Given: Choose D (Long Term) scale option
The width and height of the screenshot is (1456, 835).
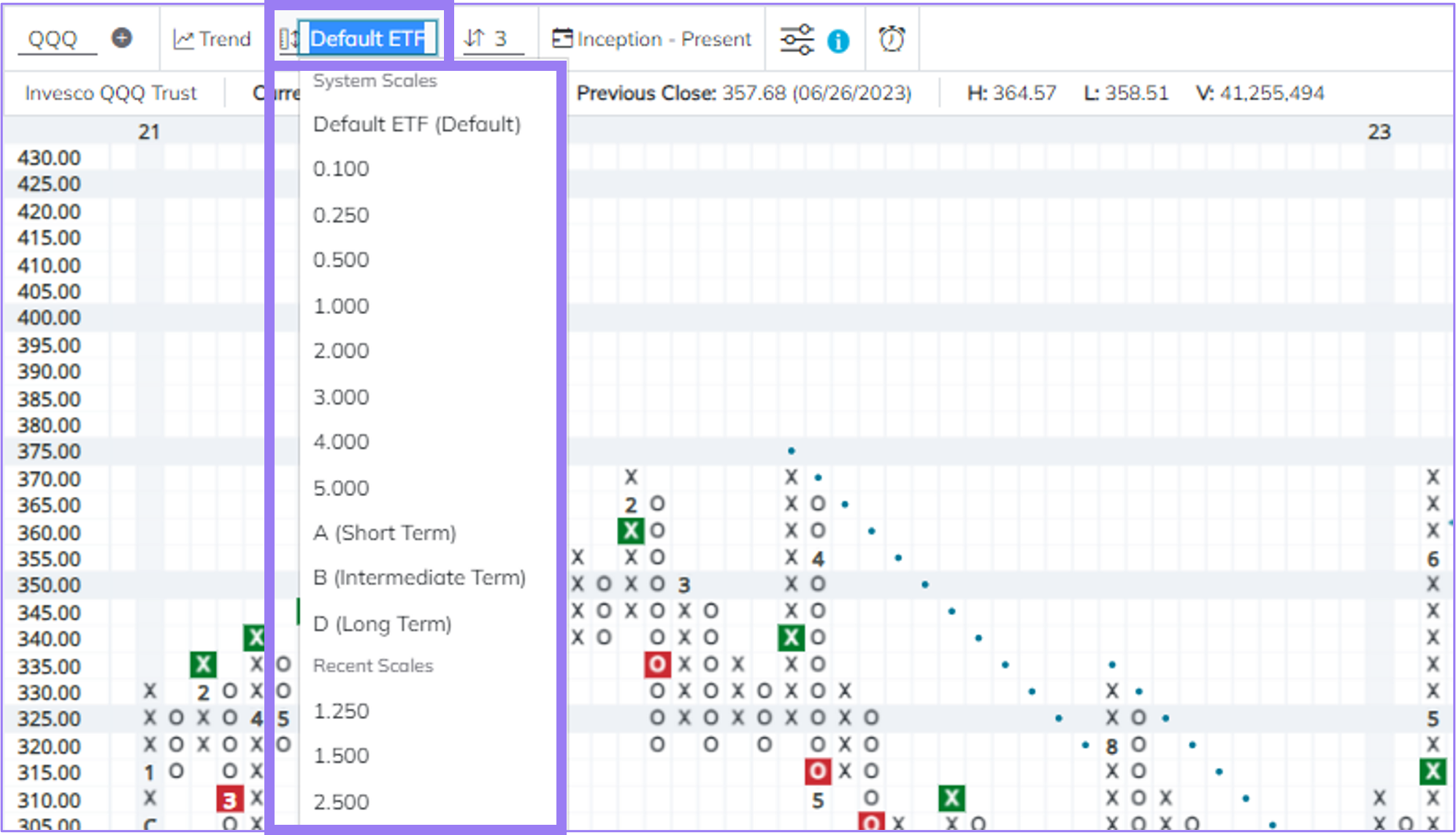Looking at the screenshot, I should pyautogui.click(x=382, y=623).
